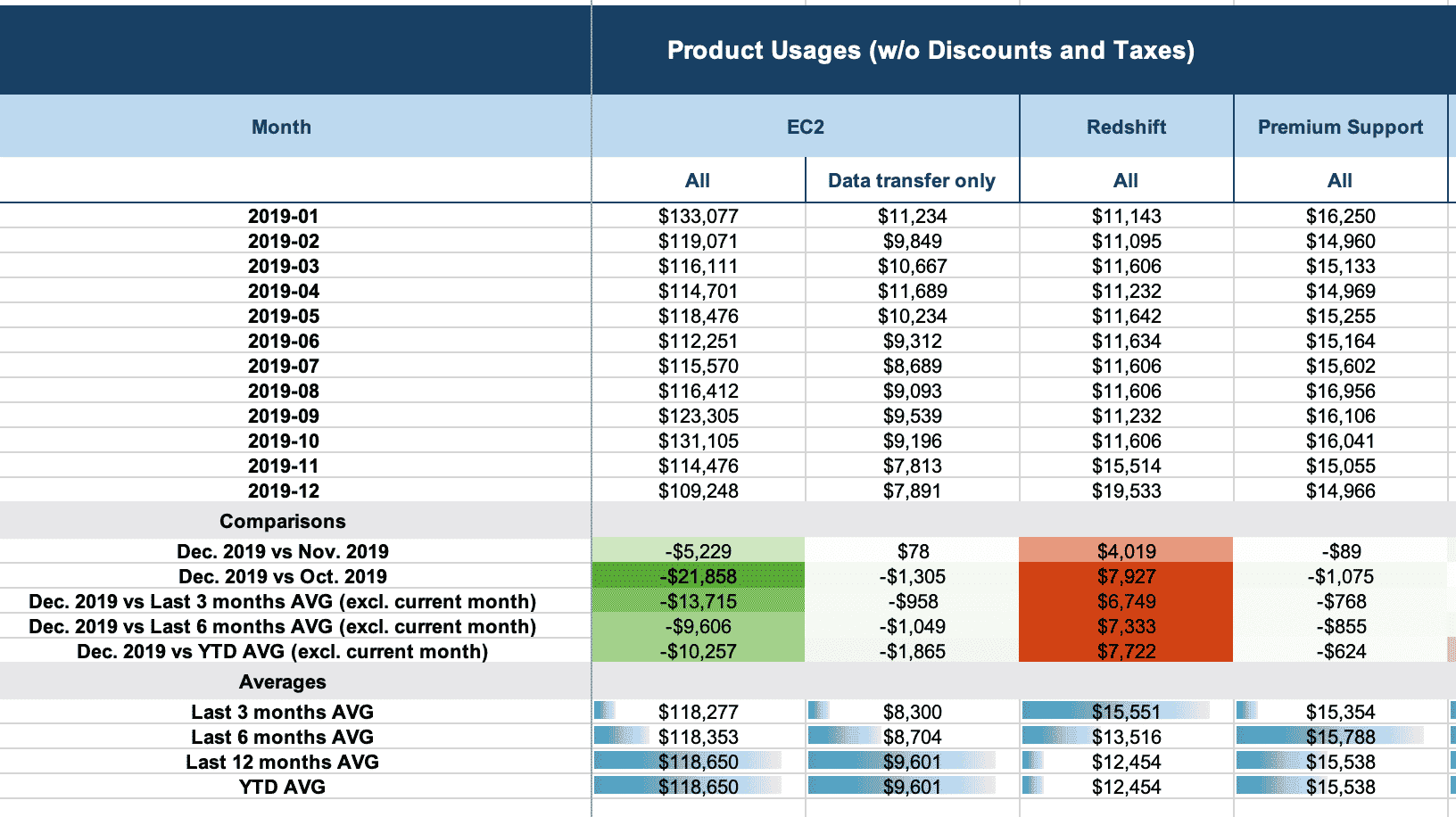Viewport: 1456px width, 817px height.
Task: Click 'Dec. 2019 vs Oct. 2019' row label
Action: 283,576
